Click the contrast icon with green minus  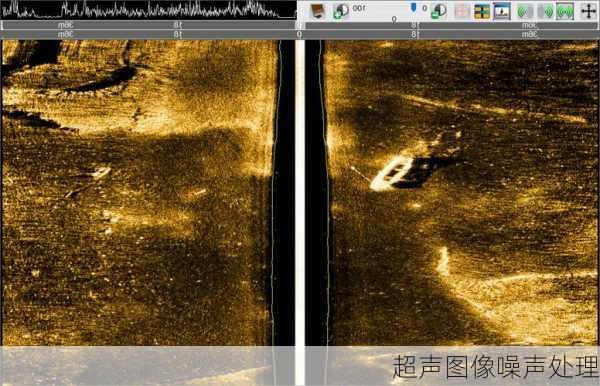[x=439, y=11]
